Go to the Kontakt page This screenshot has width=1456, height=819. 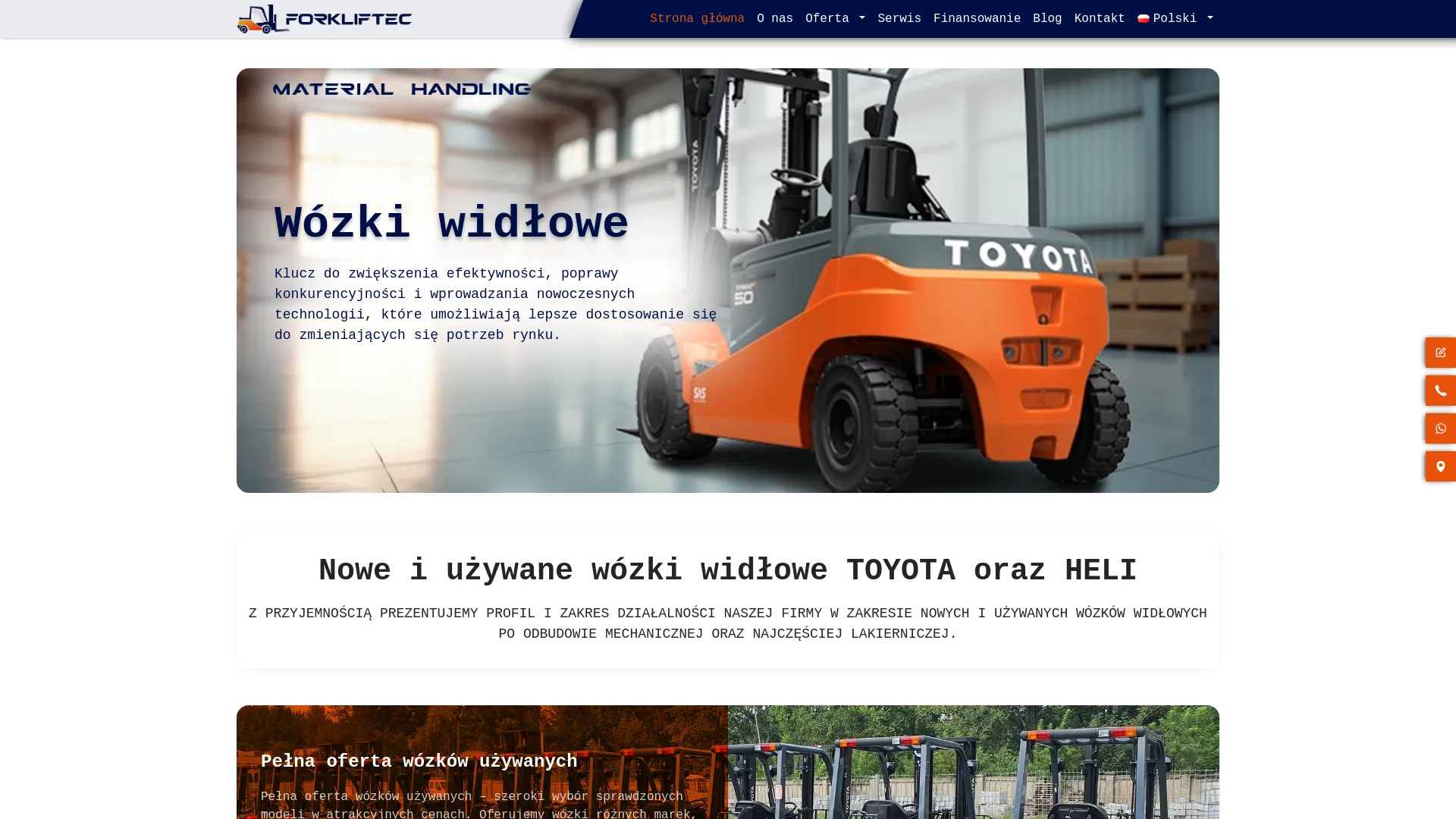coord(1100,19)
